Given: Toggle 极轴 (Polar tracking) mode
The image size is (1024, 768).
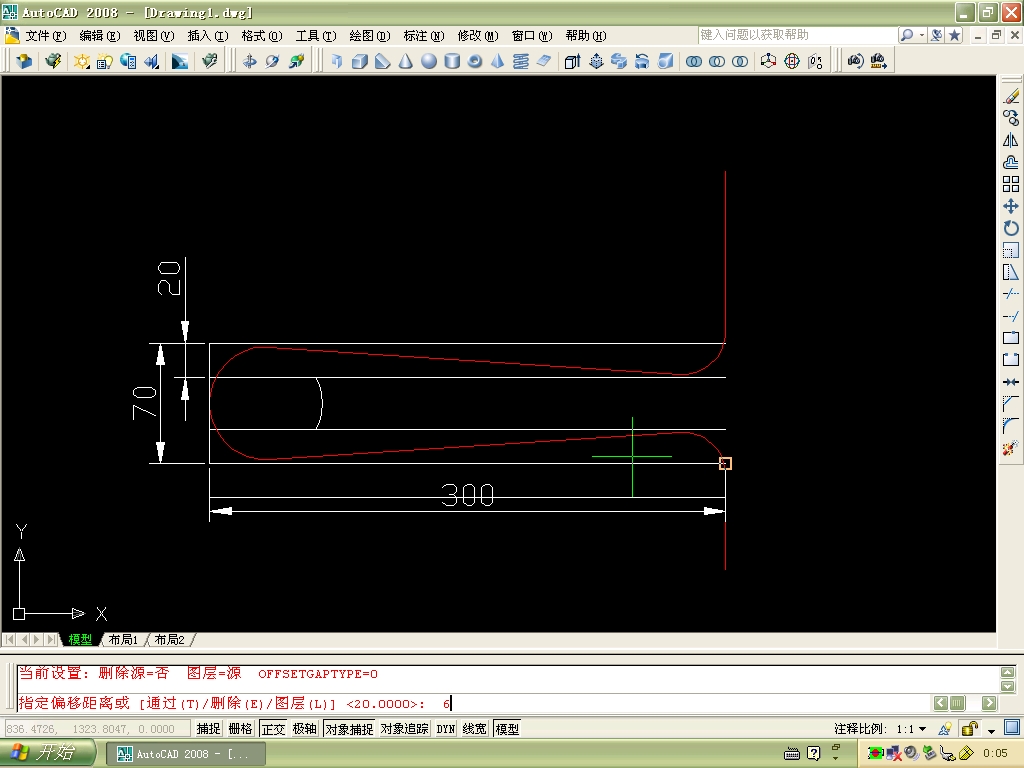Looking at the screenshot, I should tap(304, 728).
